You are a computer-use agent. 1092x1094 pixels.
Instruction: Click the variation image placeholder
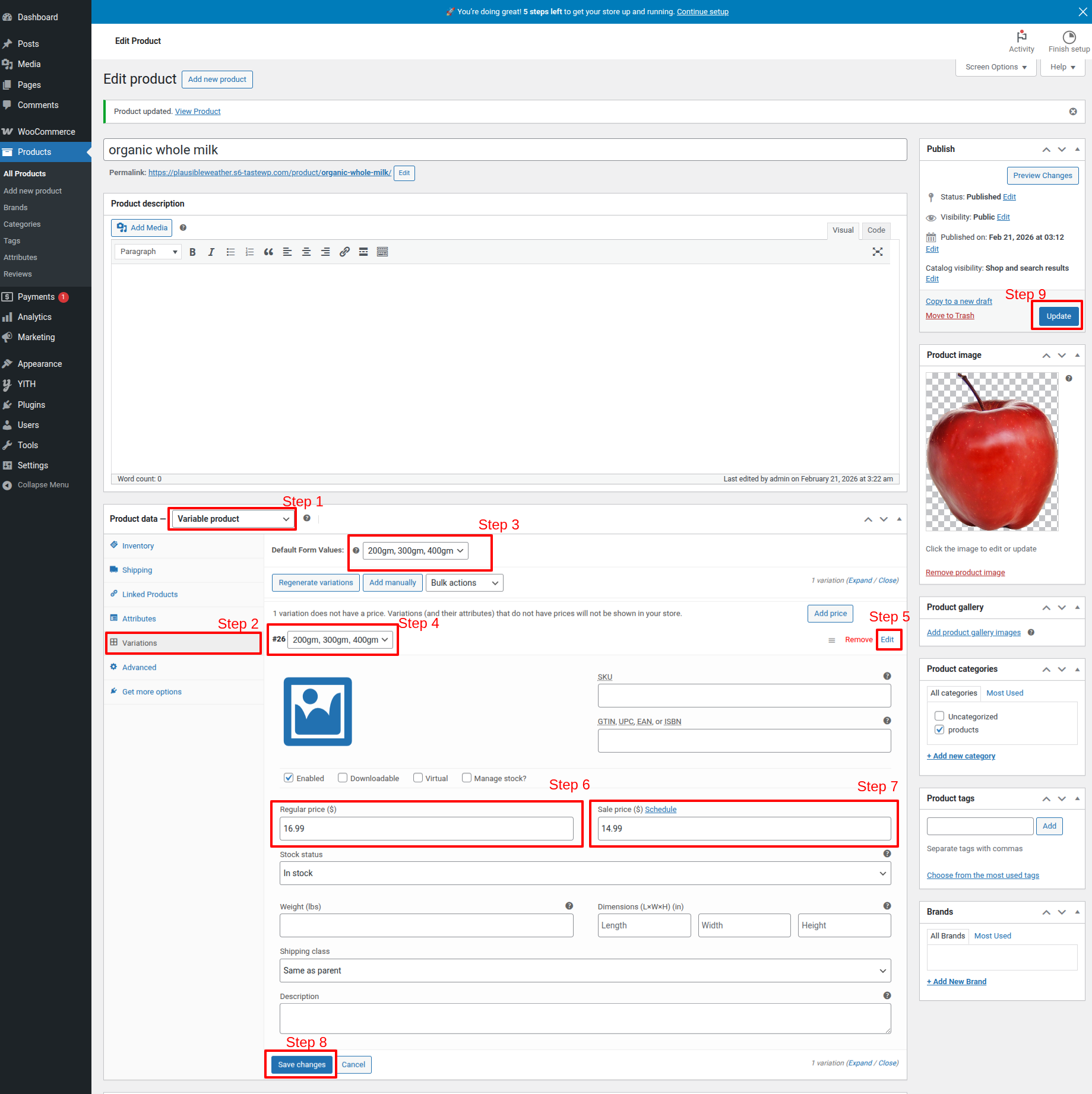[318, 711]
